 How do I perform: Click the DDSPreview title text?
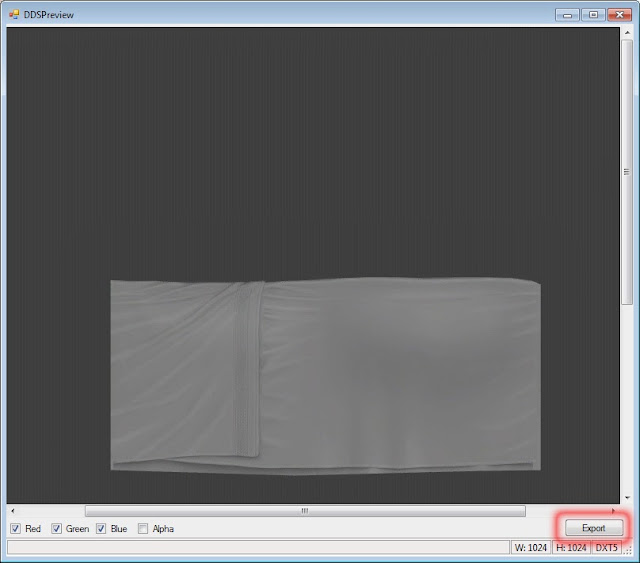pyautogui.click(x=49, y=15)
